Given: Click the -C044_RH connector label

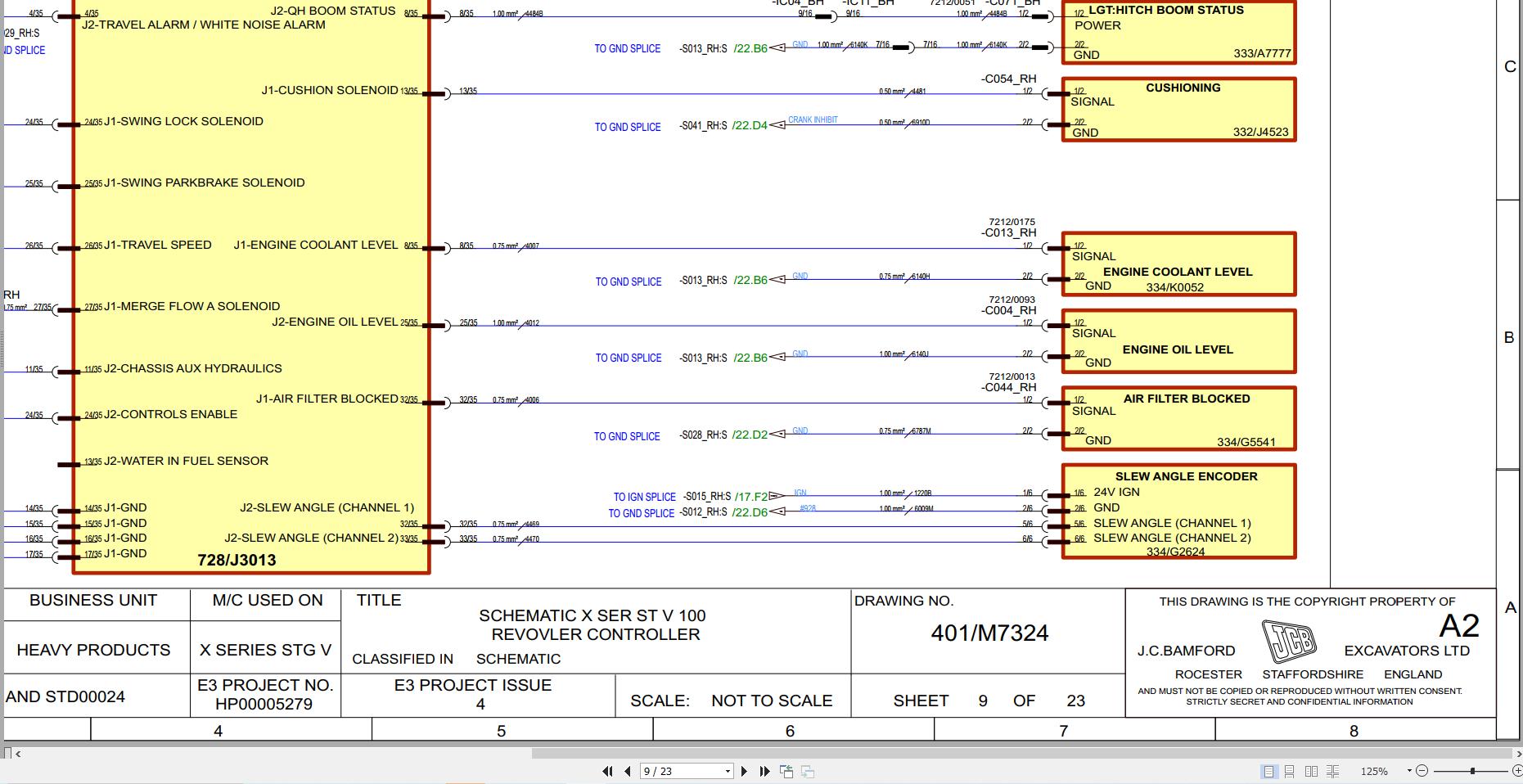Looking at the screenshot, I should [1009, 387].
